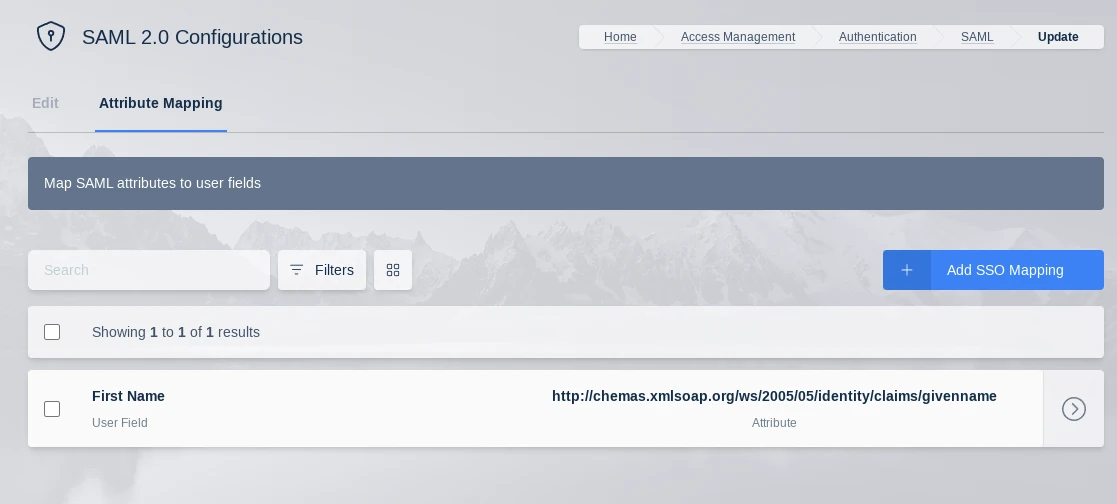Click the SAML breadcrumb link

tap(977, 37)
